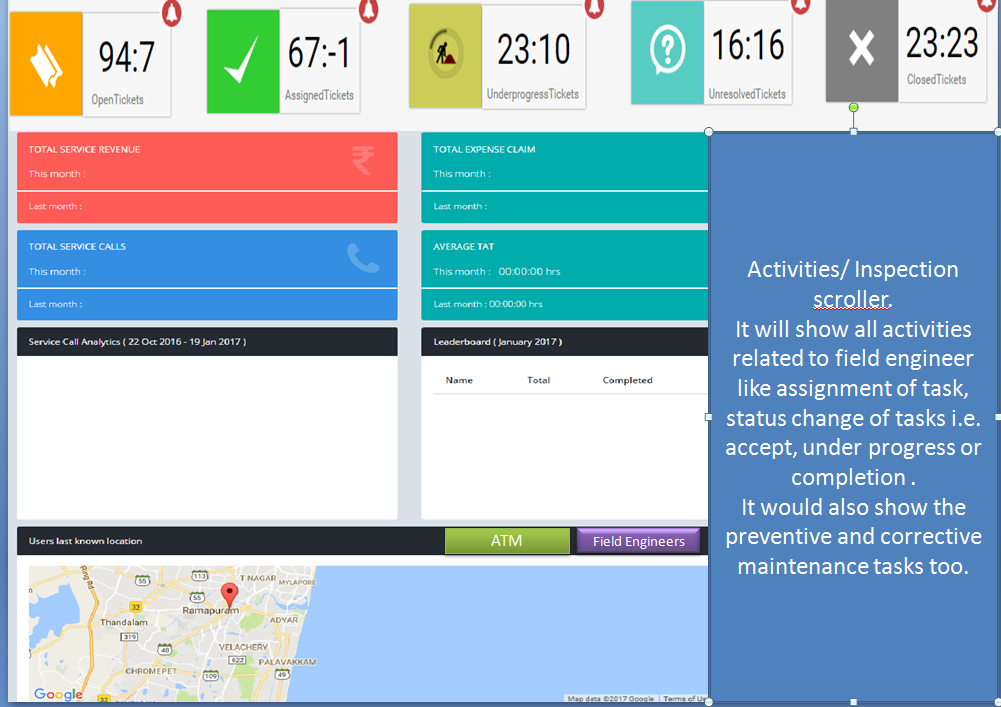Image resolution: width=1001 pixels, height=707 pixels.
Task: Click the gray Closed Tickets X icon
Action: (861, 50)
